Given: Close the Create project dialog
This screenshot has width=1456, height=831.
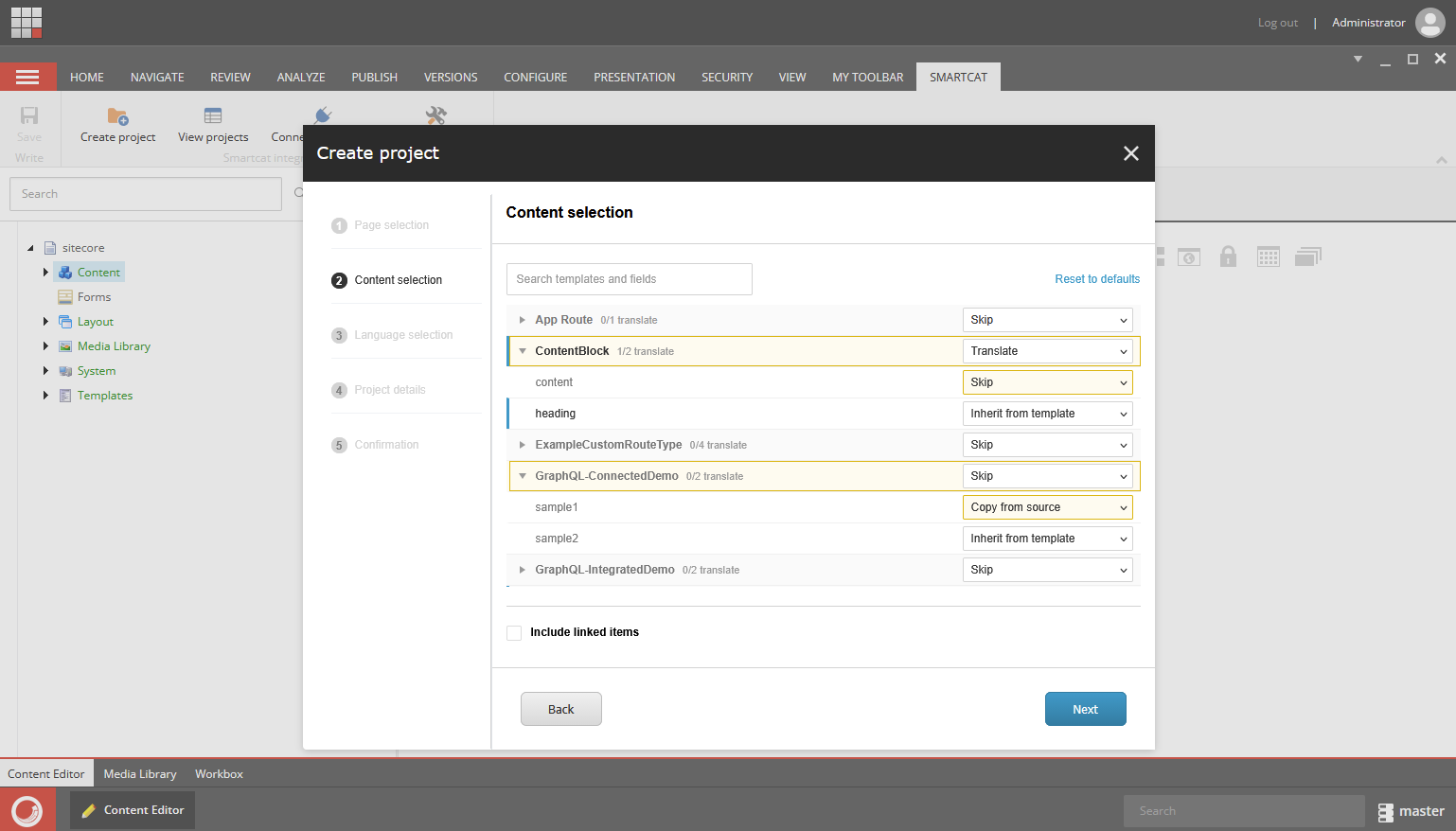Looking at the screenshot, I should pyautogui.click(x=1130, y=153).
